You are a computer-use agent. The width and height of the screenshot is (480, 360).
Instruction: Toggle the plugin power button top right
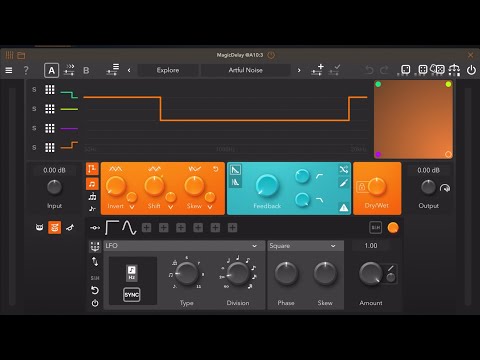471,70
